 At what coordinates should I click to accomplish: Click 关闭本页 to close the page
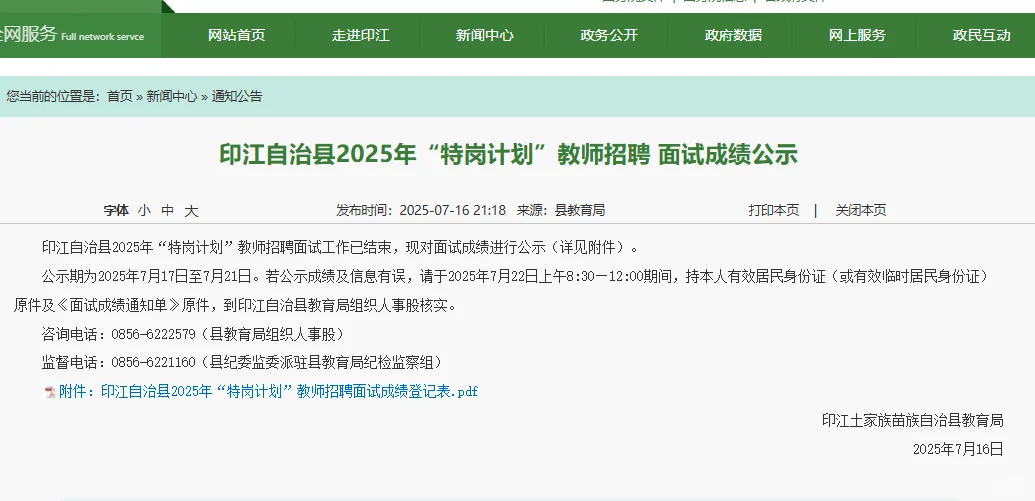tap(861, 211)
